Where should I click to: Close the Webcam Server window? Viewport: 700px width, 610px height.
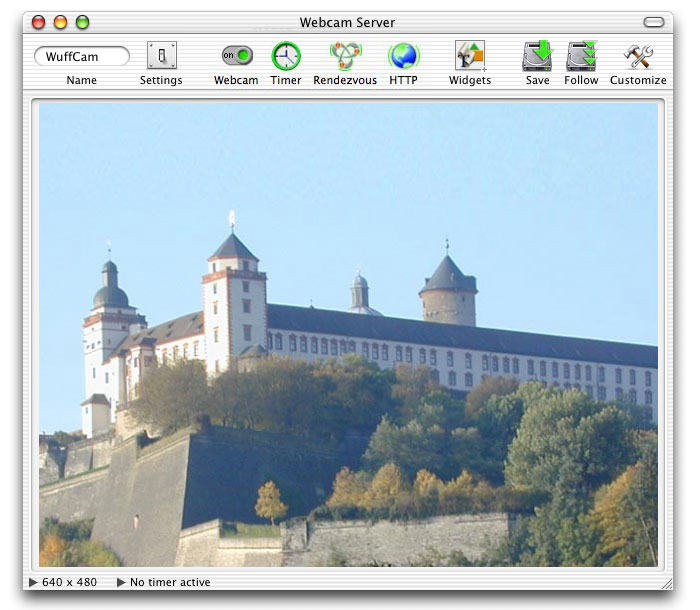click(39, 22)
